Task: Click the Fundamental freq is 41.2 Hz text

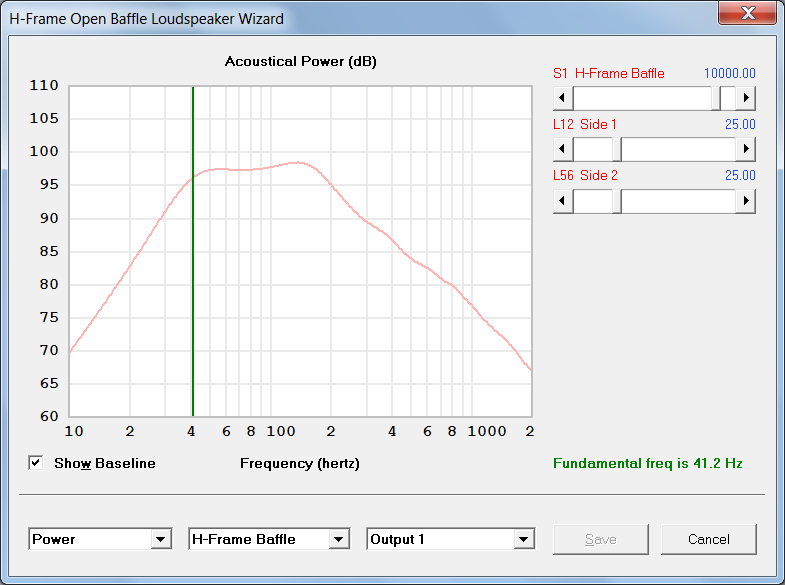Action: (x=647, y=463)
